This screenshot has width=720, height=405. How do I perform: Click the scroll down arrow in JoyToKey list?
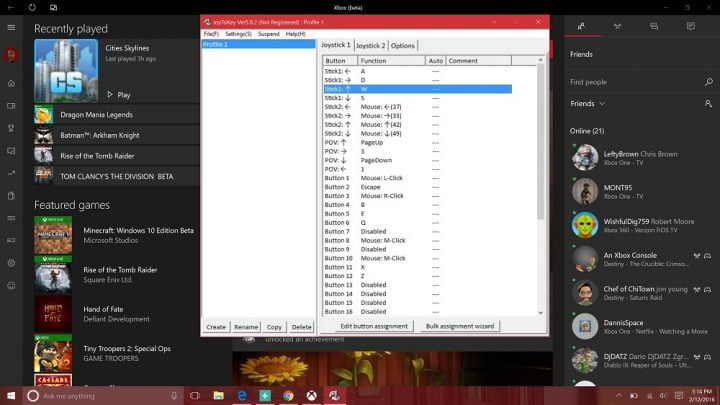[540, 312]
